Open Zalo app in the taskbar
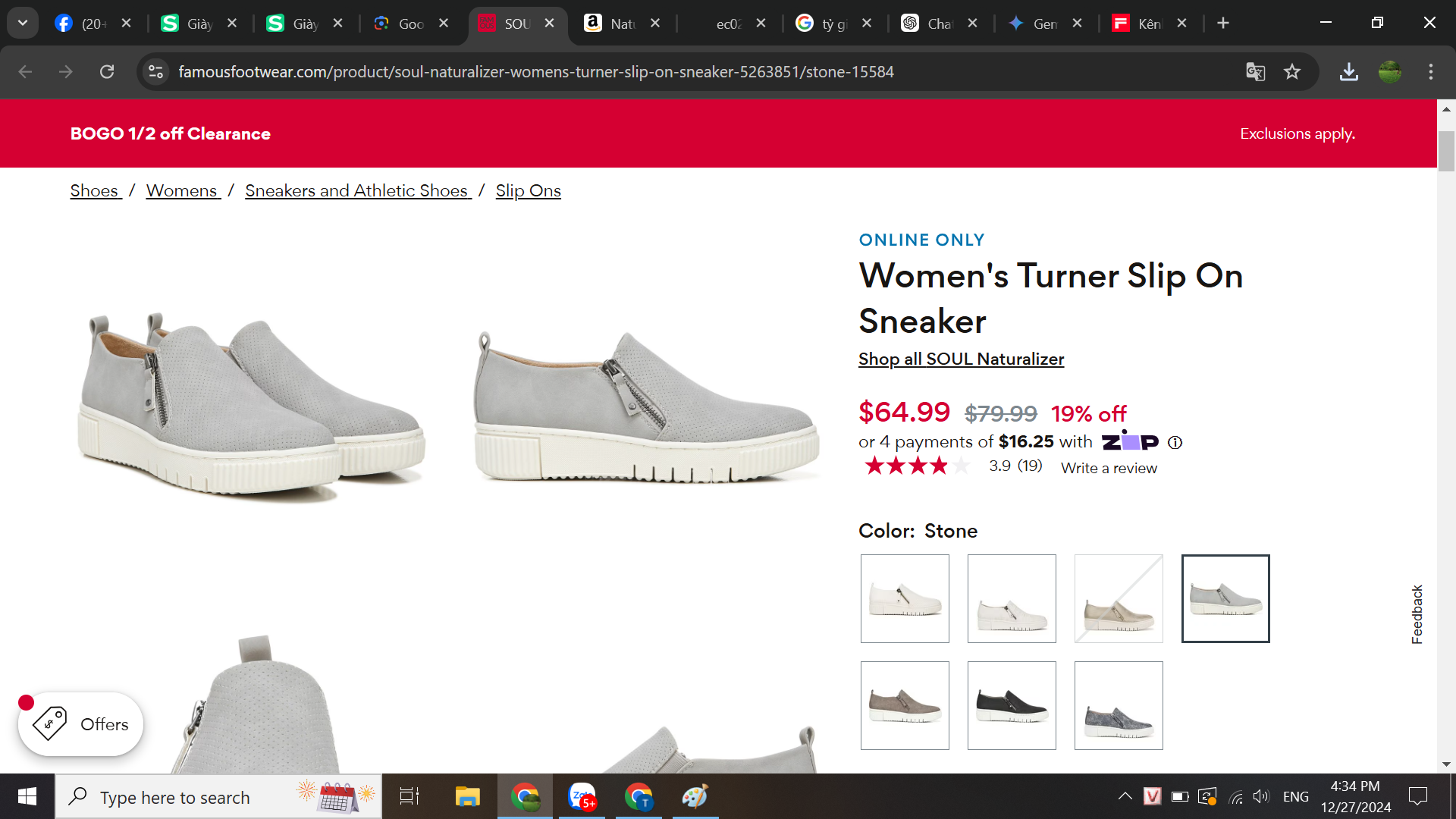 582,797
